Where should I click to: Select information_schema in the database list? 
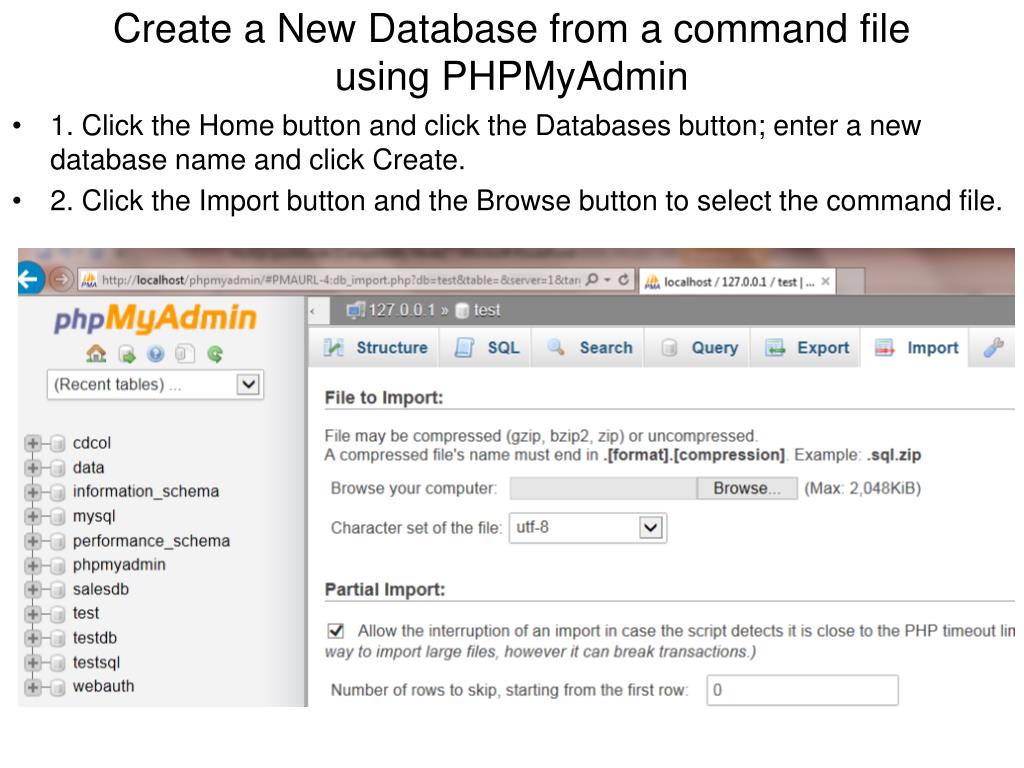click(146, 492)
